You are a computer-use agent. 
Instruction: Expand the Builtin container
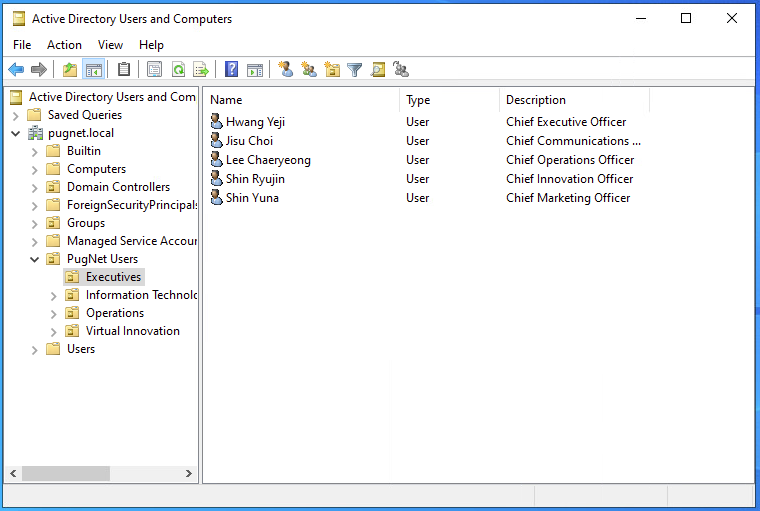(34, 152)
